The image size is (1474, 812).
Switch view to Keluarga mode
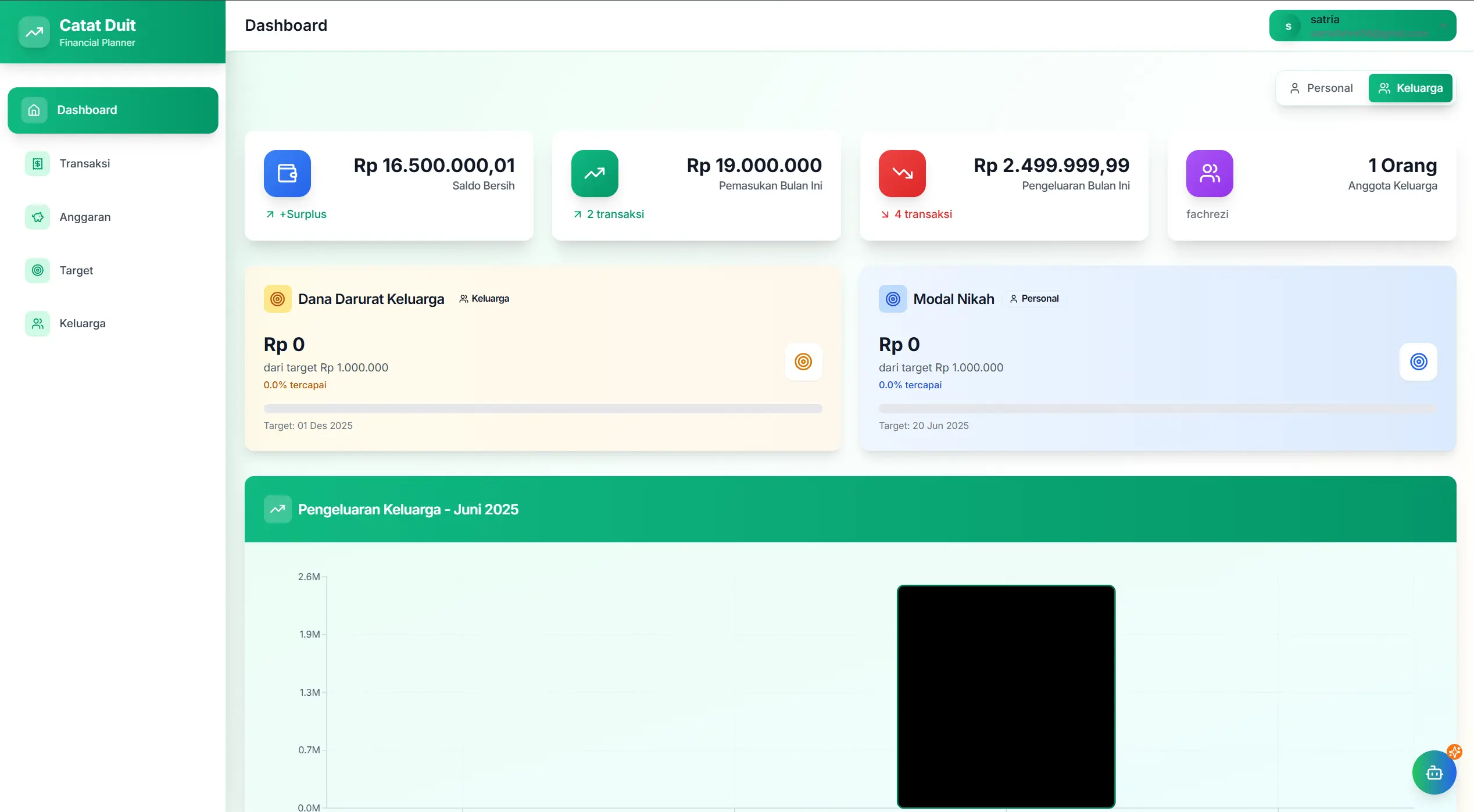[x=1410, y=88]
